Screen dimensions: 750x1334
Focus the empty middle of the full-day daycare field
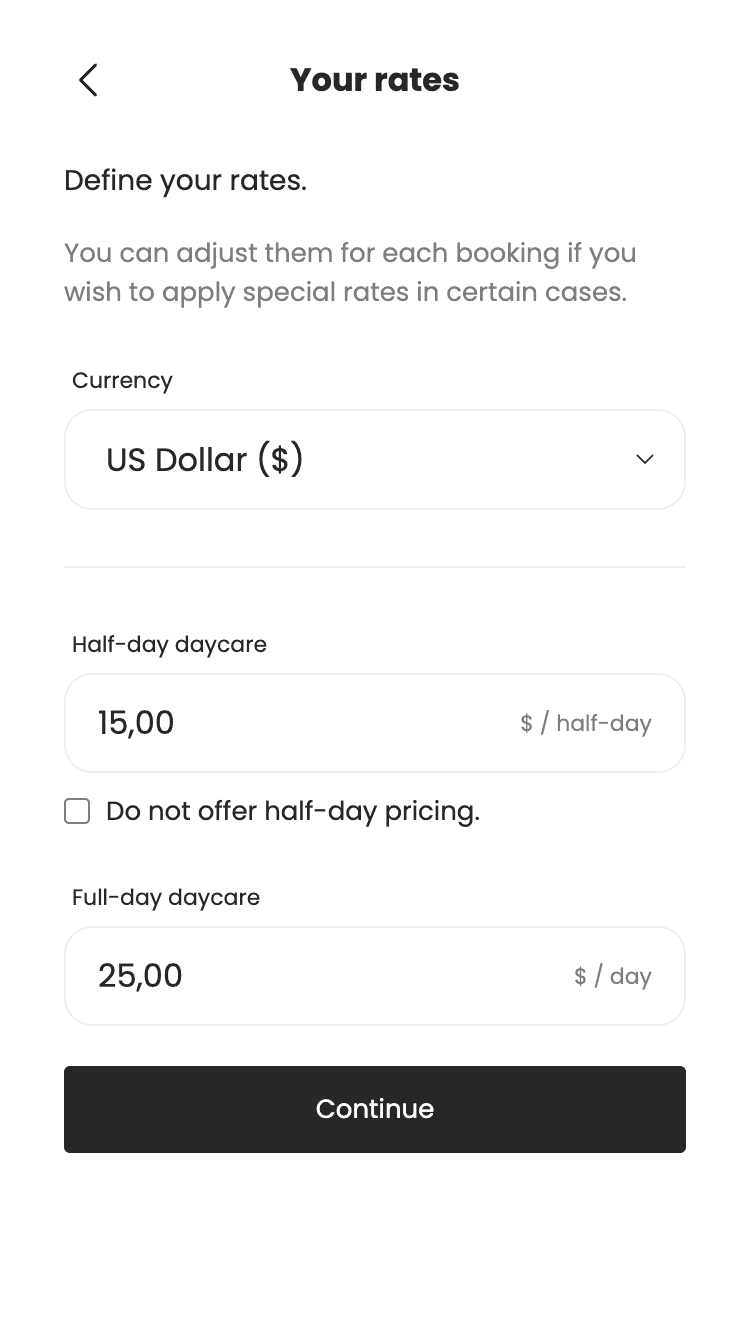pos(375,976)
